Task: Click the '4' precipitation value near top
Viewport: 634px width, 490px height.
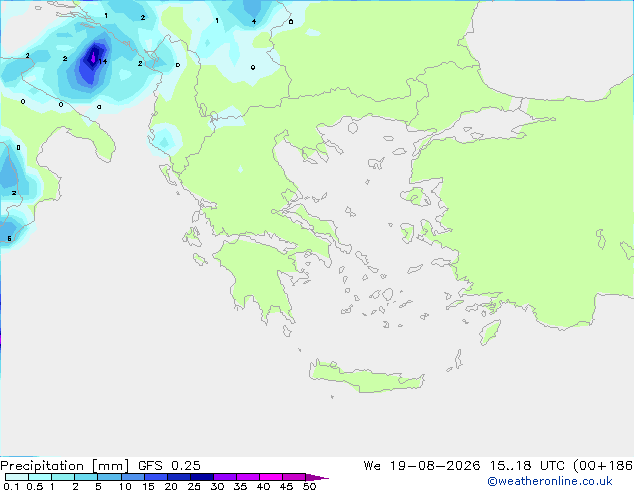Action: (x=254, y=21)
